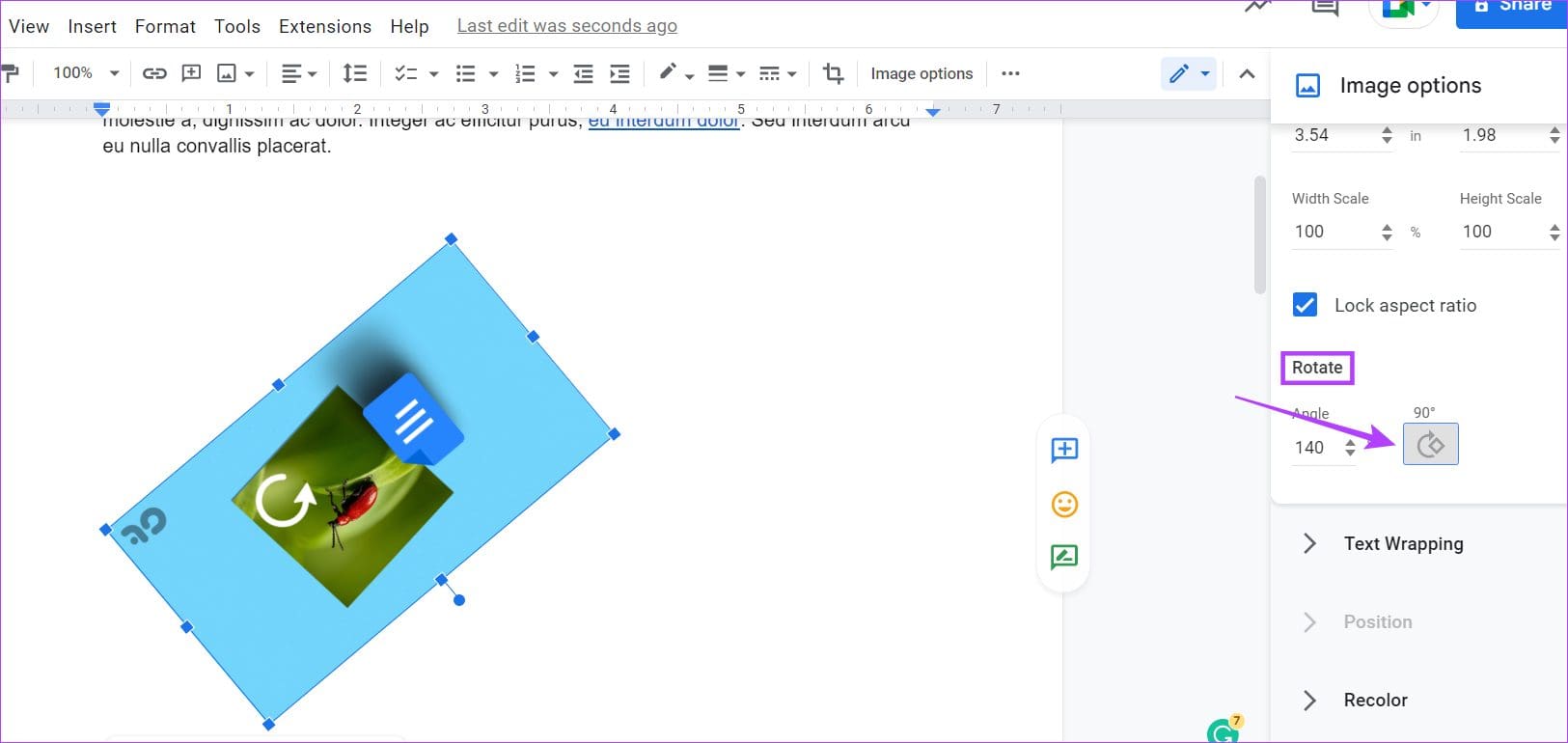Click the crop image icon

(x=833, y=73)
